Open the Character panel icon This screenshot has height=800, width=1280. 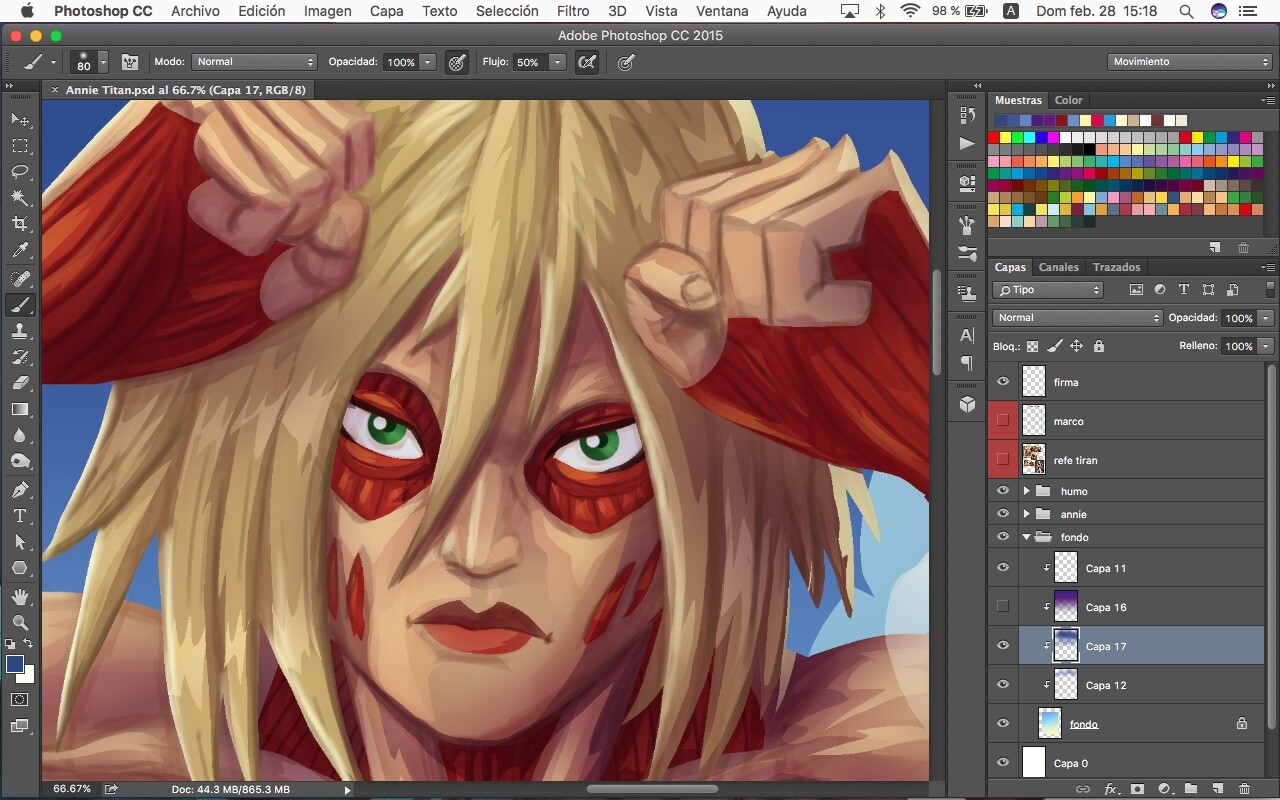coord(967,336)
